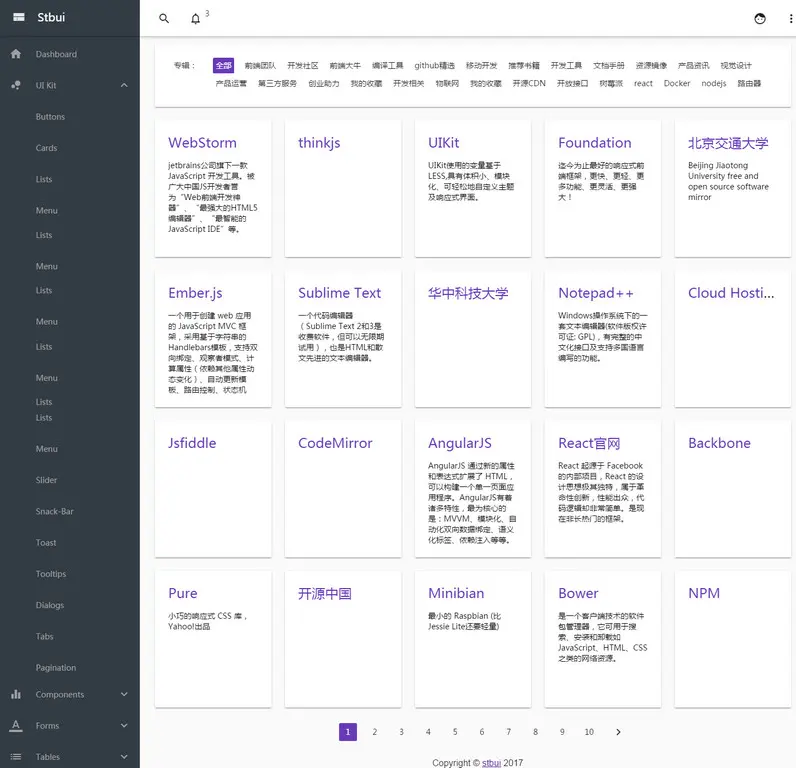
Task: Select the nodejs filter tag
Action: 714,83
